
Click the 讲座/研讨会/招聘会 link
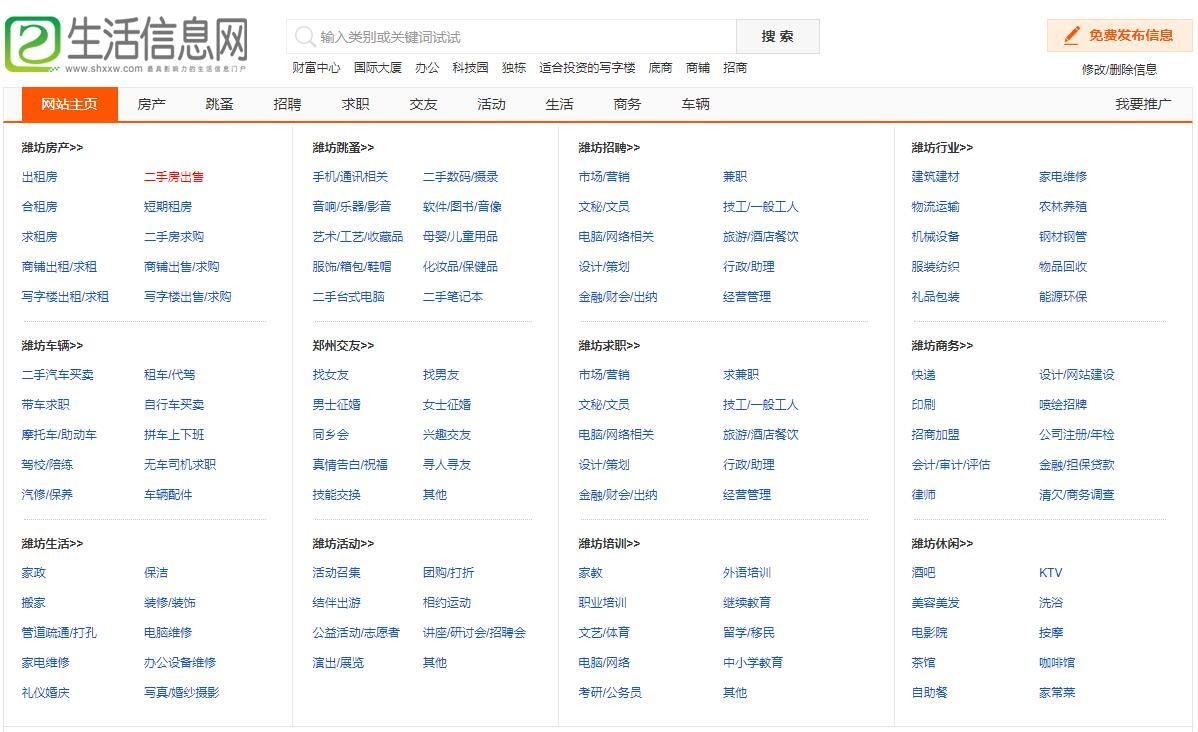[474, 633]
